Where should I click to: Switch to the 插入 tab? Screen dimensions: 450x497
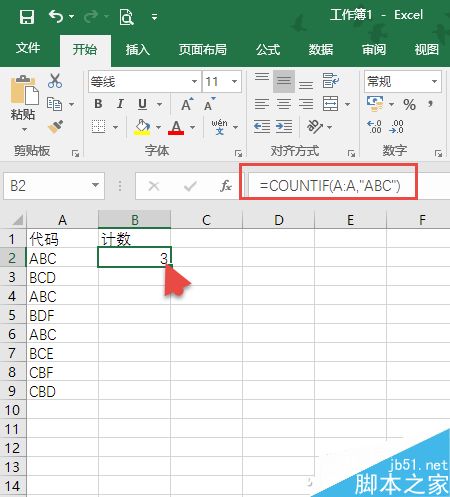click(x=138, y=50)
